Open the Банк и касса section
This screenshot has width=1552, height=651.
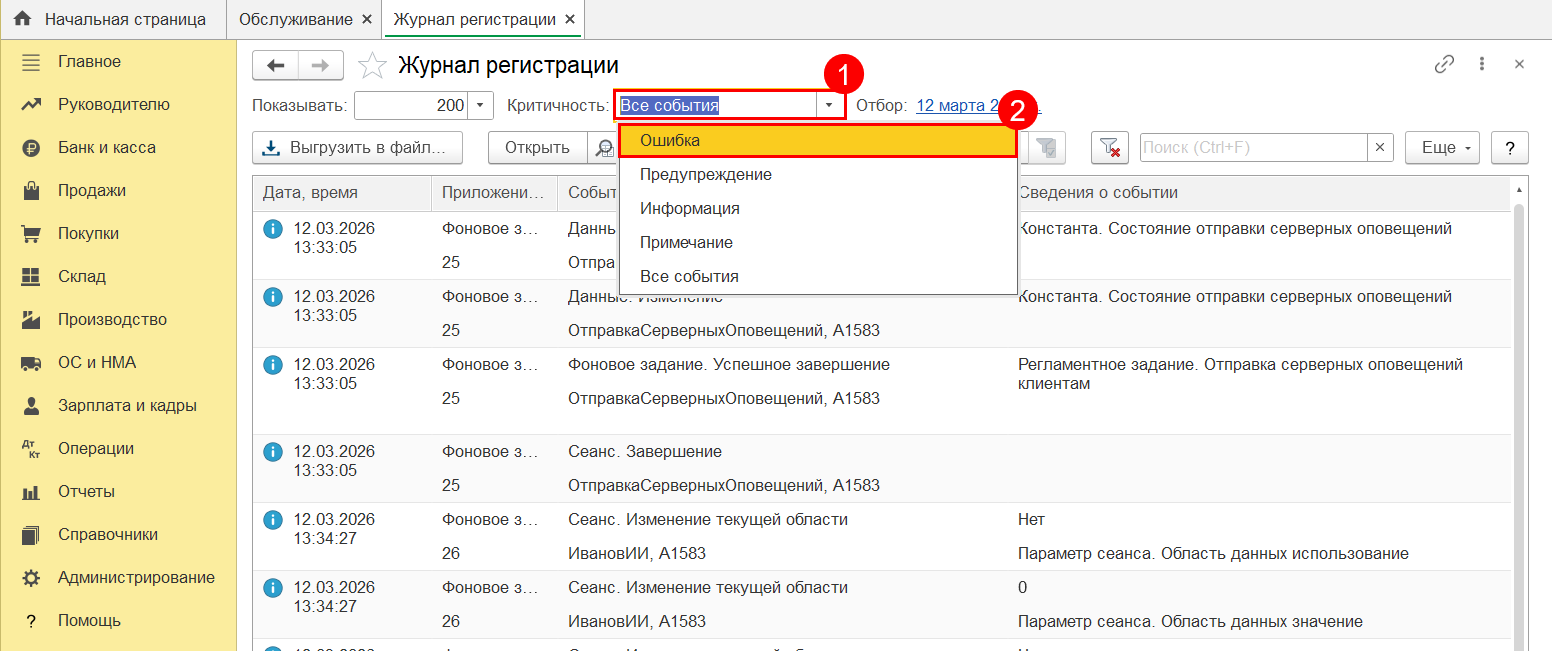tap(106, 147)
